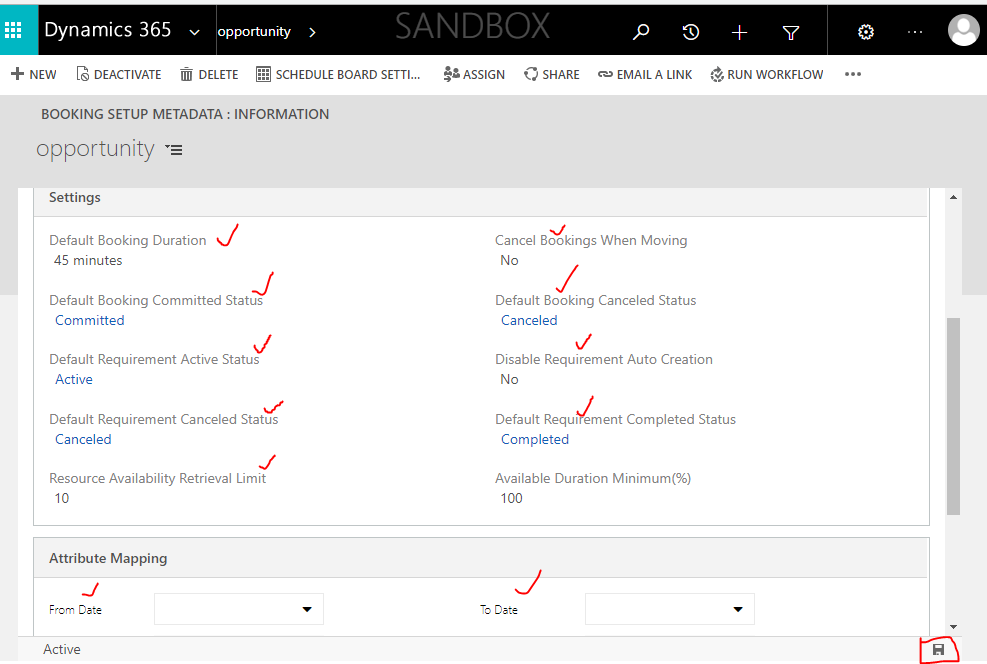Image resolution: width=987 pixels, height=664 pixels.
Task: Expand the Dynamics 365 navigation chevron
Action: click(194, 31)
